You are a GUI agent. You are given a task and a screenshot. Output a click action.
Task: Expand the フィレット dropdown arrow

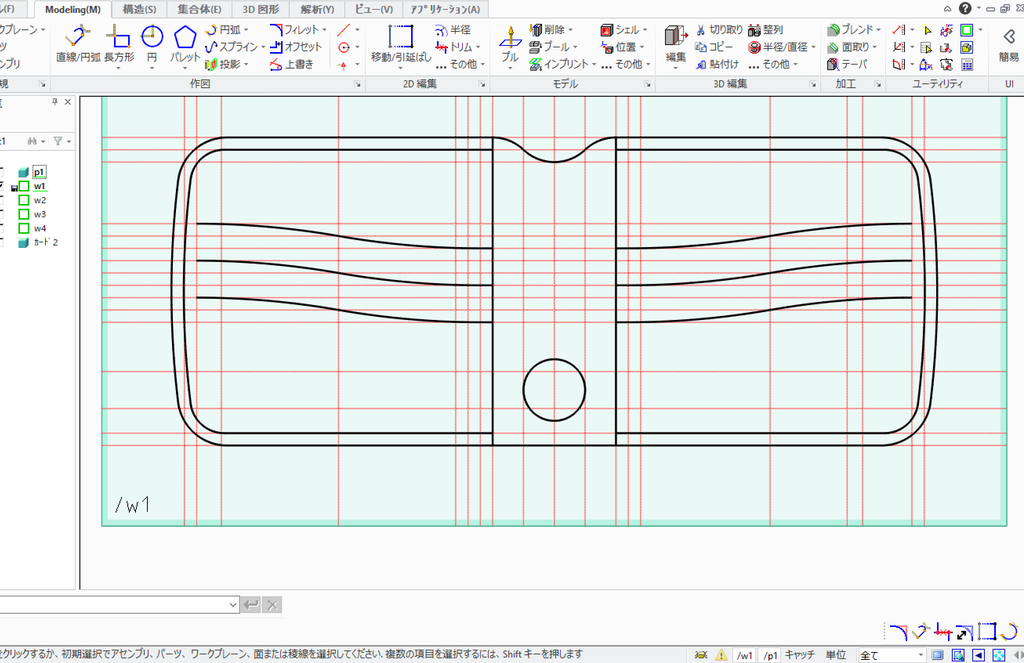324,30
